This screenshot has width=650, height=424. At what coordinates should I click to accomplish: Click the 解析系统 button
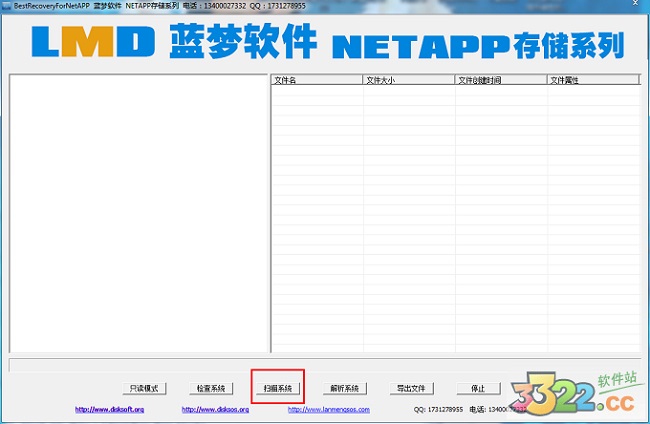[344, 388]
